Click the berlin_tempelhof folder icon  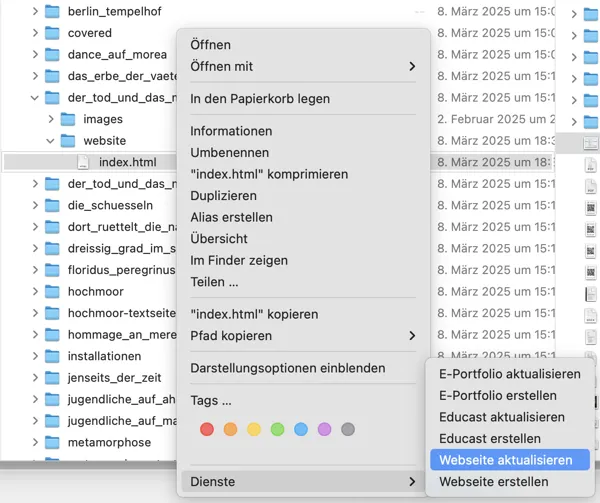pos(52,11)
